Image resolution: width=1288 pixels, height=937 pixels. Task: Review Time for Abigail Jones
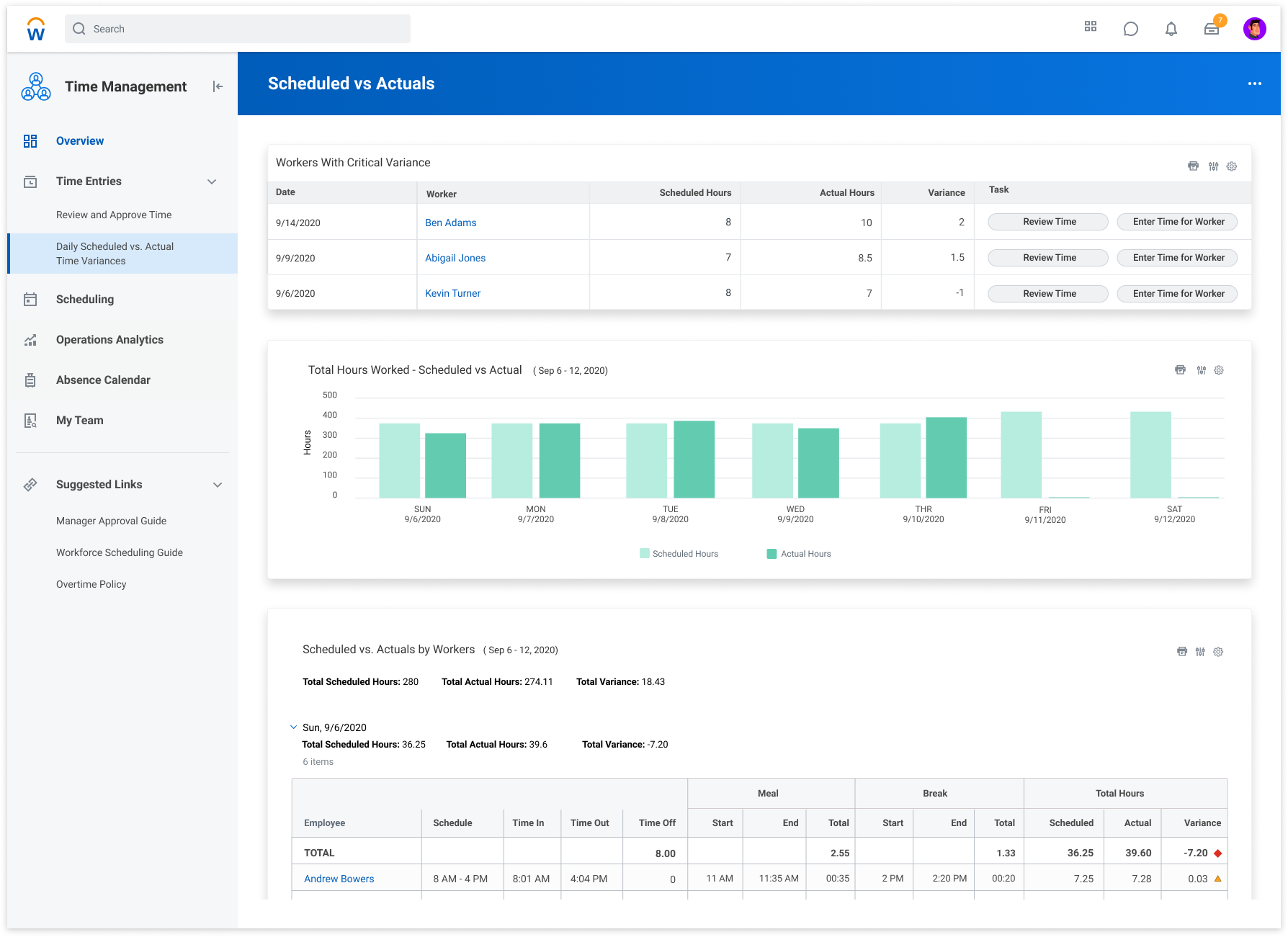click(x=1047, y=257)
